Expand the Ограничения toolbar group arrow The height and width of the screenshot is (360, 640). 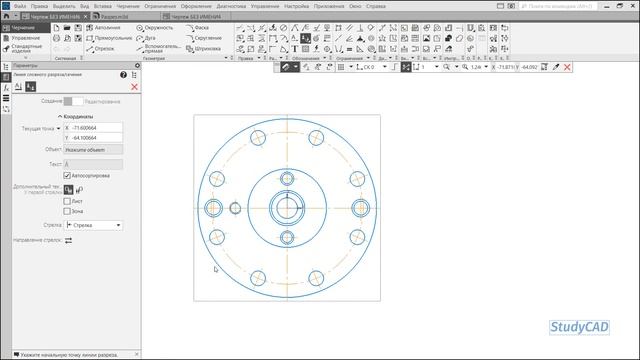tap(368, 58)
